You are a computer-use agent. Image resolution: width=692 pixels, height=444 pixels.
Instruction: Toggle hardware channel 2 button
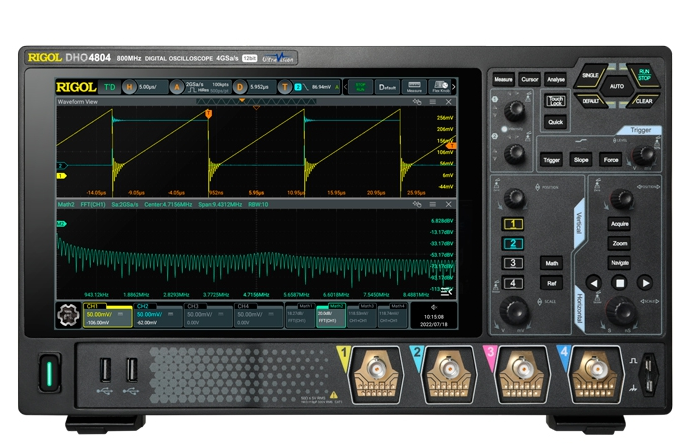coord(513,244)
